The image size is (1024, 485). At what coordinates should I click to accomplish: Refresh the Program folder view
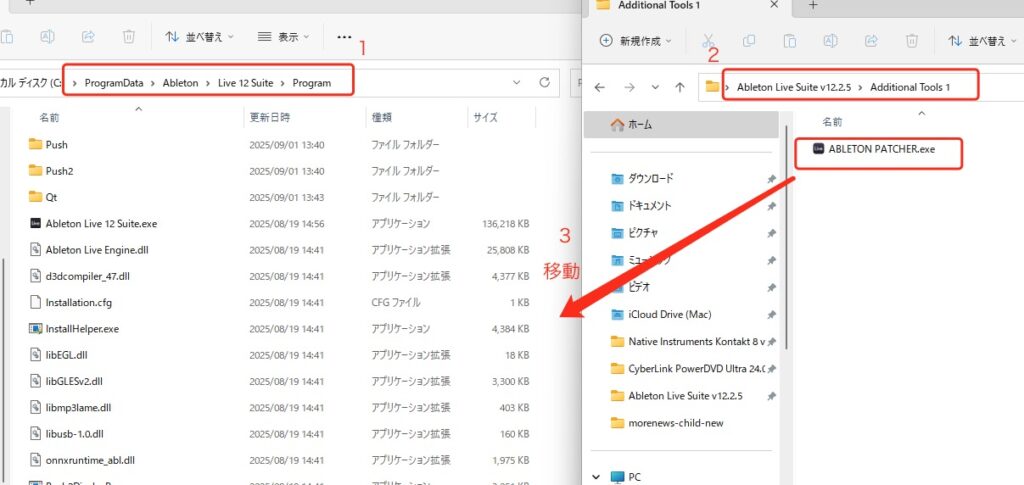coord(544,83)
